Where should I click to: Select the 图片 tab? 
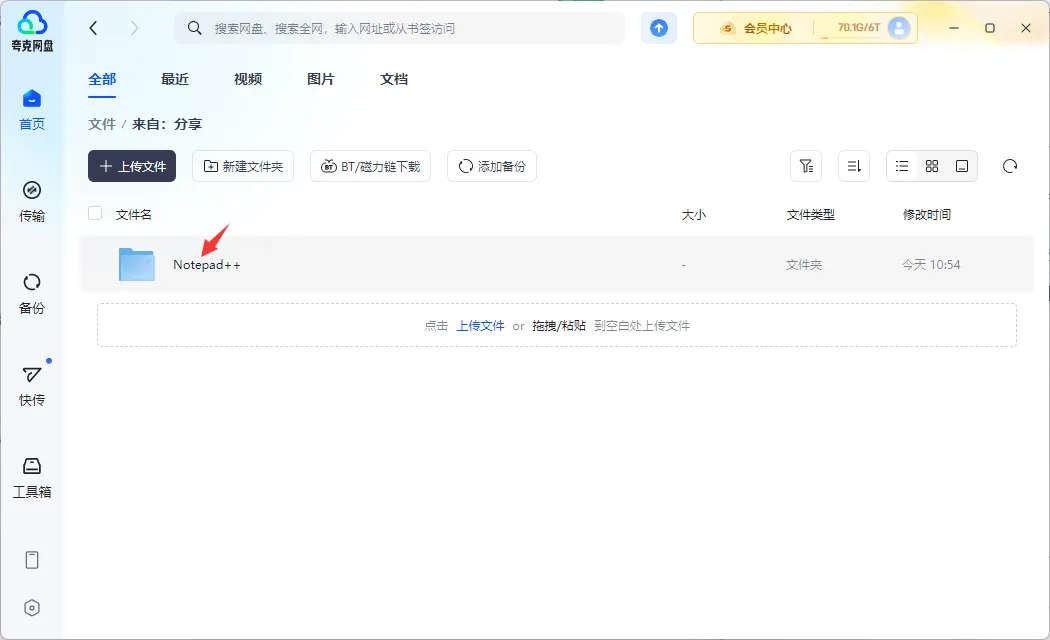(321, 79)
